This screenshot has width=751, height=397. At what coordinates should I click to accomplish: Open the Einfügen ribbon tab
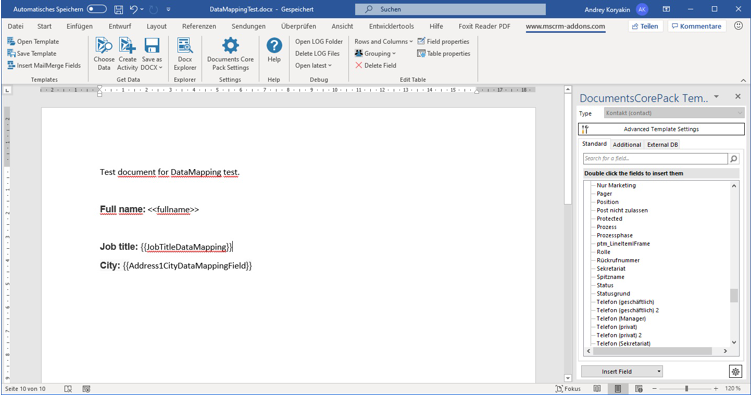80,26
